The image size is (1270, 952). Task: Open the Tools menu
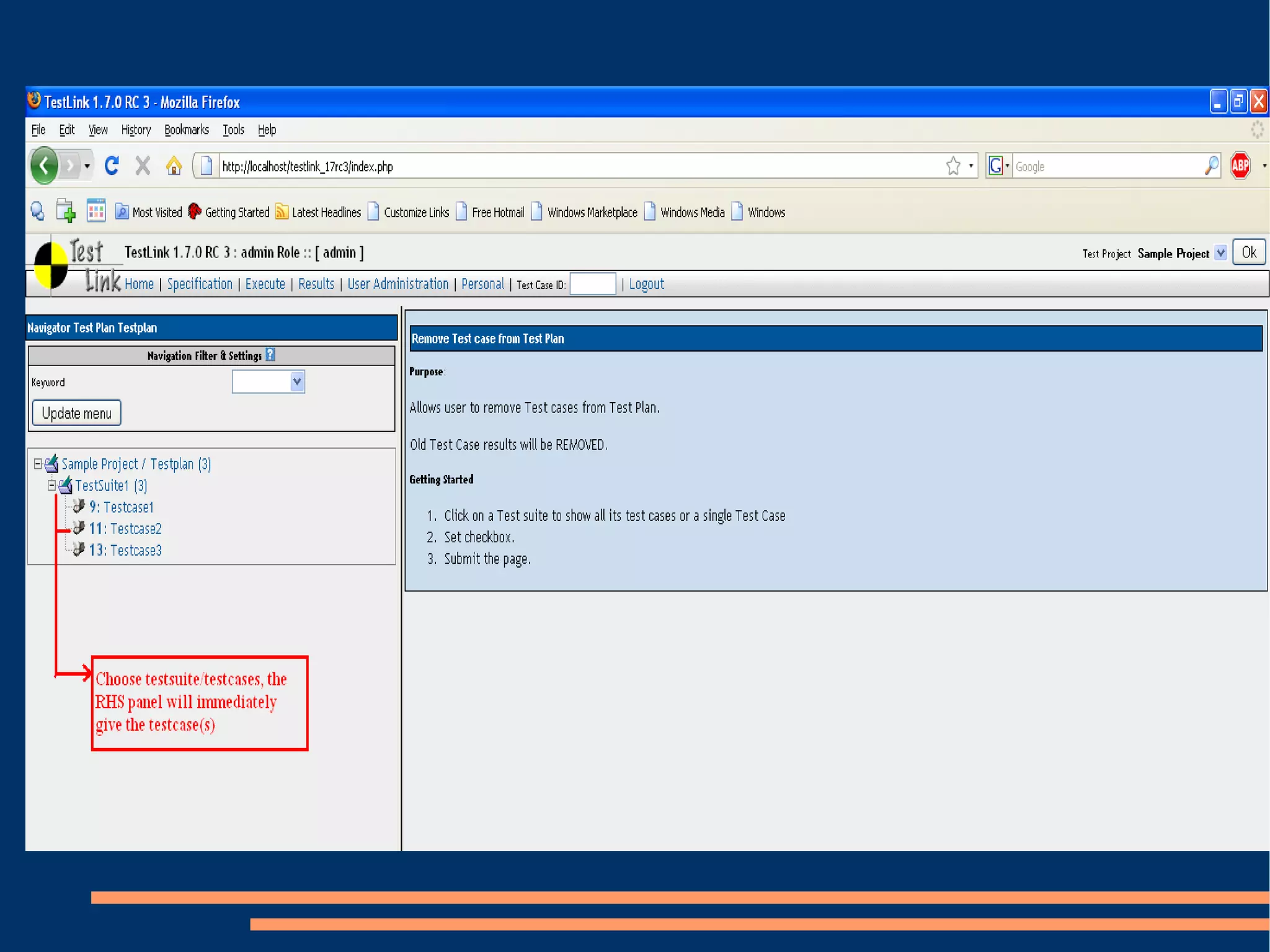pos(233,130)
